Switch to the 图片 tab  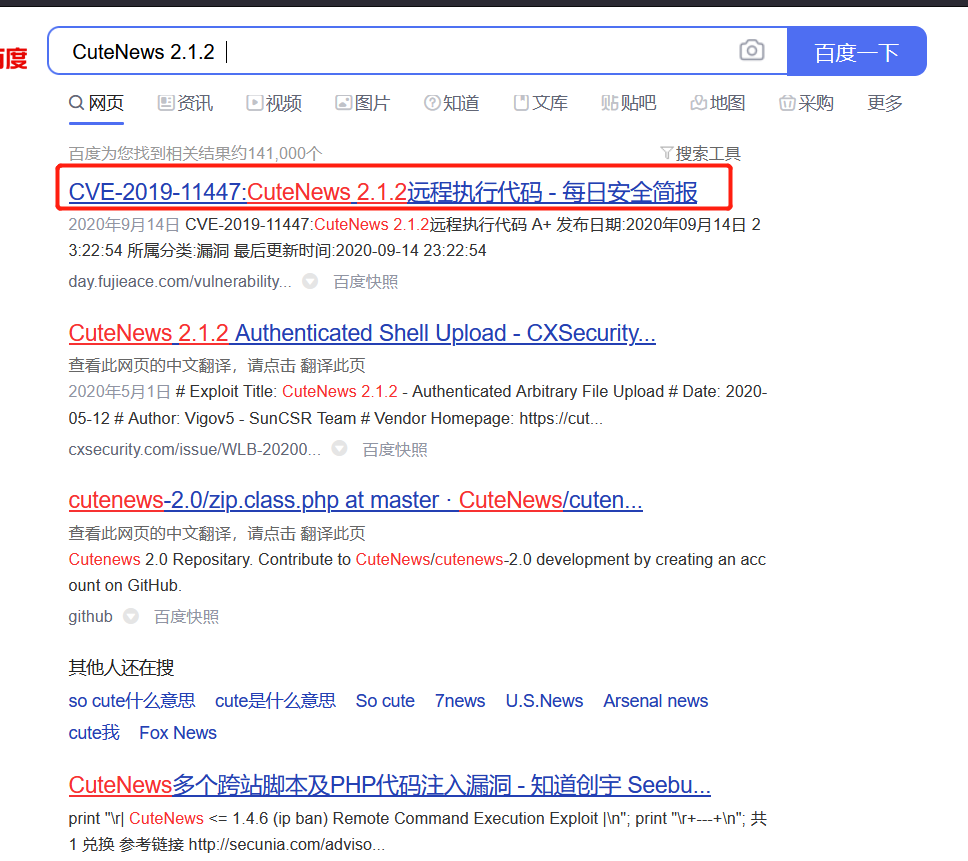pos(362,103)
